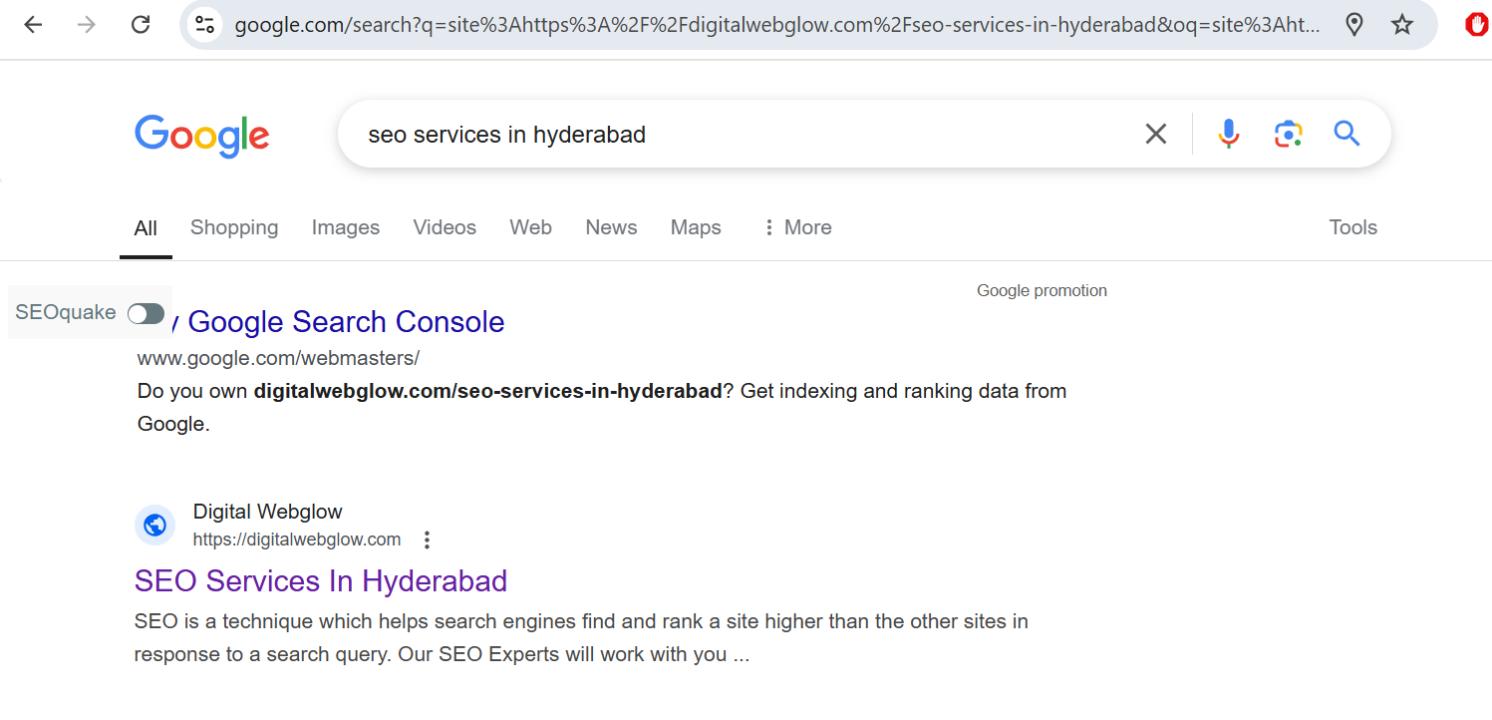Open the red extension icon in toolbar
This screenshot has height=720, width=1492.
[1476, 25]
